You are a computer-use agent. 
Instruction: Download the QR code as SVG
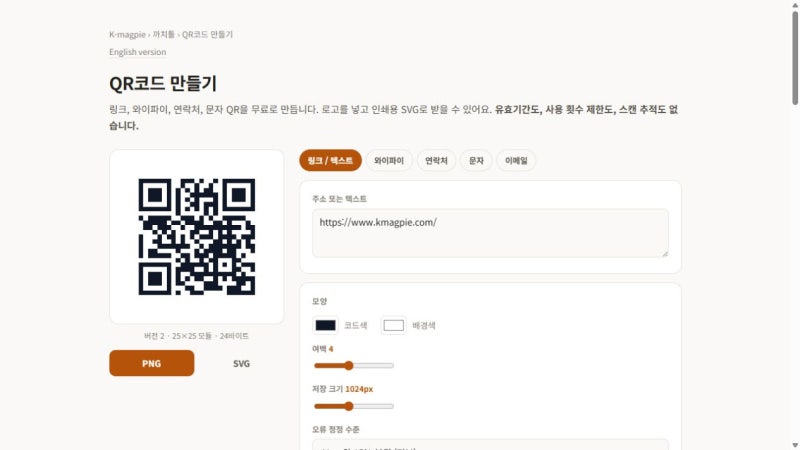pyautogui.click(x=241, y=363)
